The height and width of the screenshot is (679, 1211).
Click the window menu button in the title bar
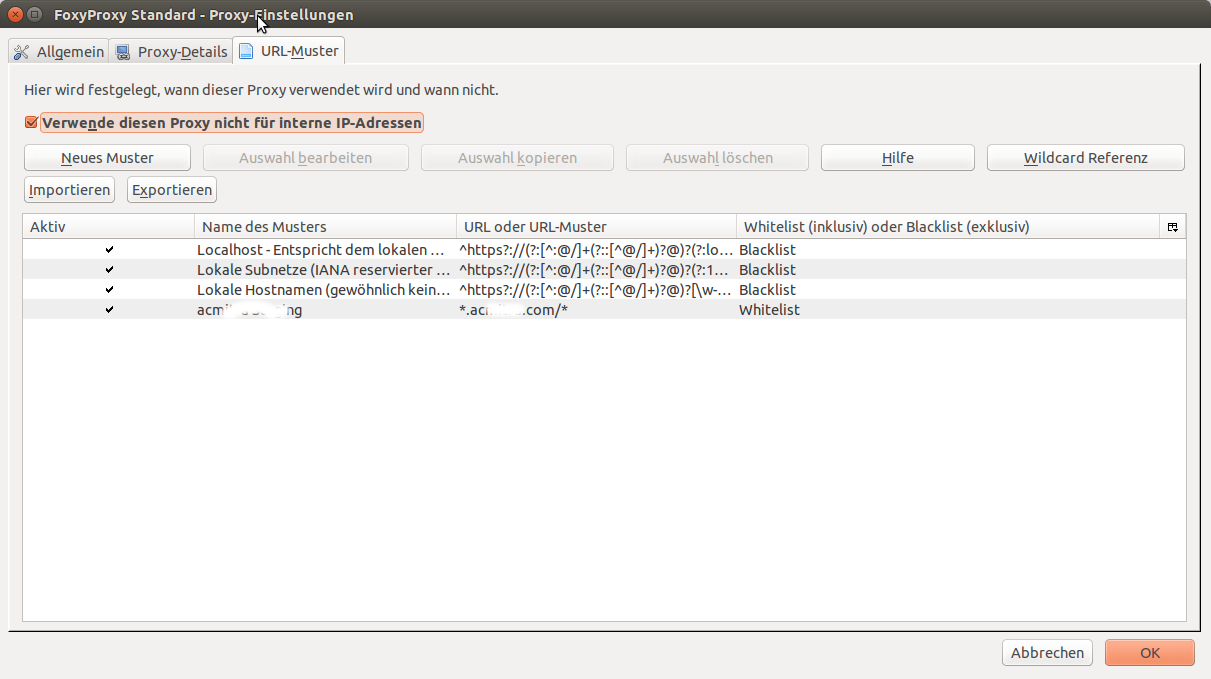35,15
